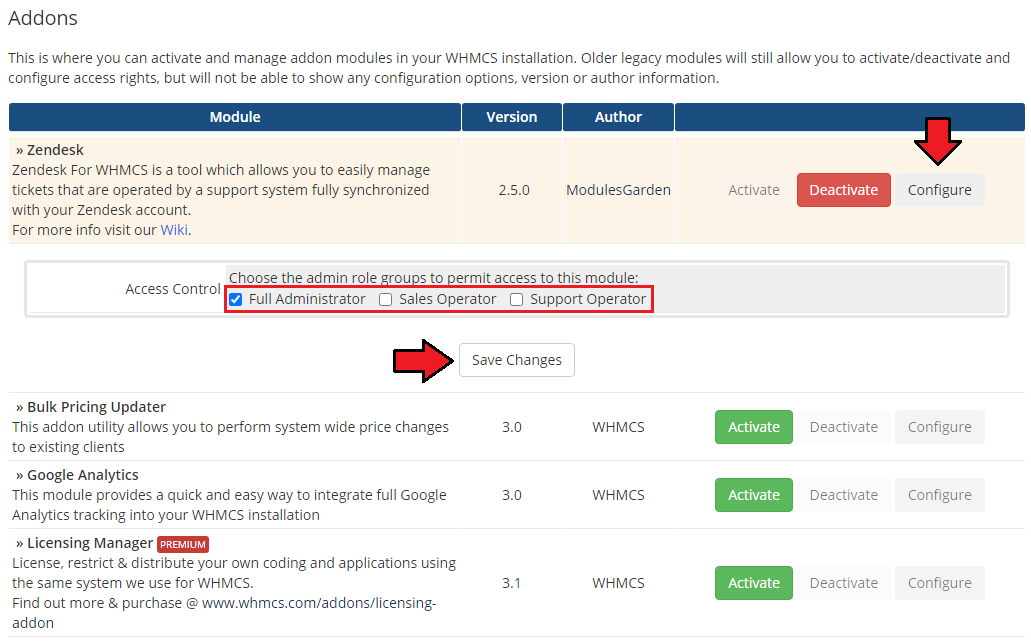Click Deactivate in Google Analytics row

point(844,495)
